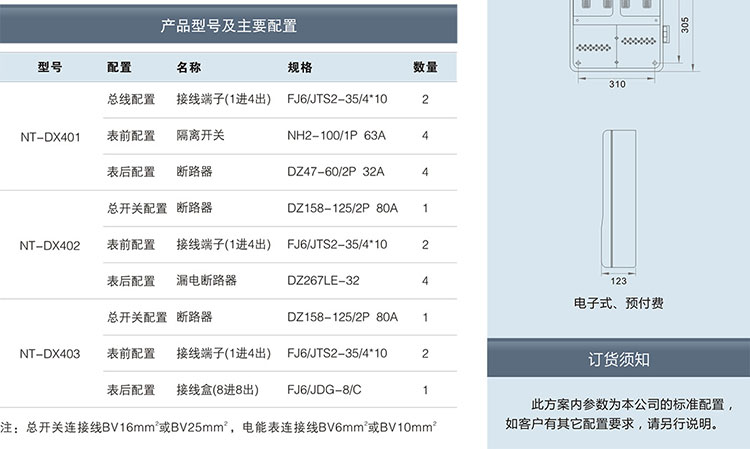Screen dimensions: 750x449
Task: Click the front-view diagram above 310 dimension
Action: tap(617, 35)
